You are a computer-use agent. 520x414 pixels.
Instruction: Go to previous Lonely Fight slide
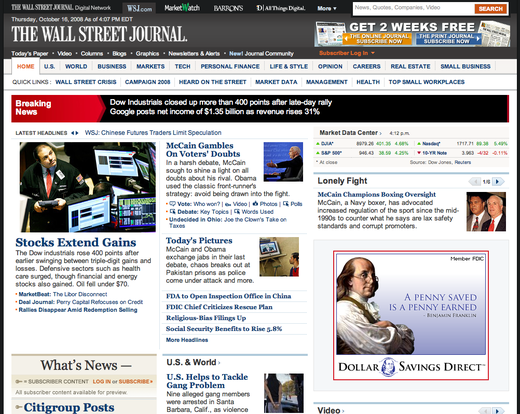pyautogui.click(x=475, y=182)
